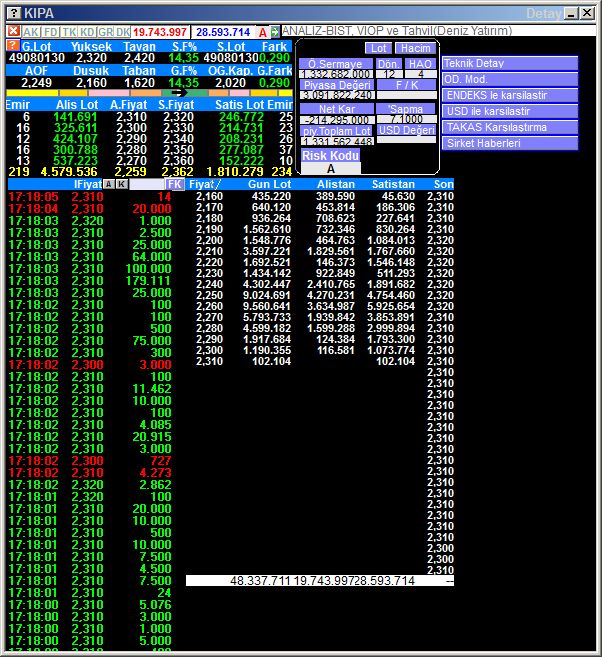
Task: Click the Dön. label
Action: (389, 64)
